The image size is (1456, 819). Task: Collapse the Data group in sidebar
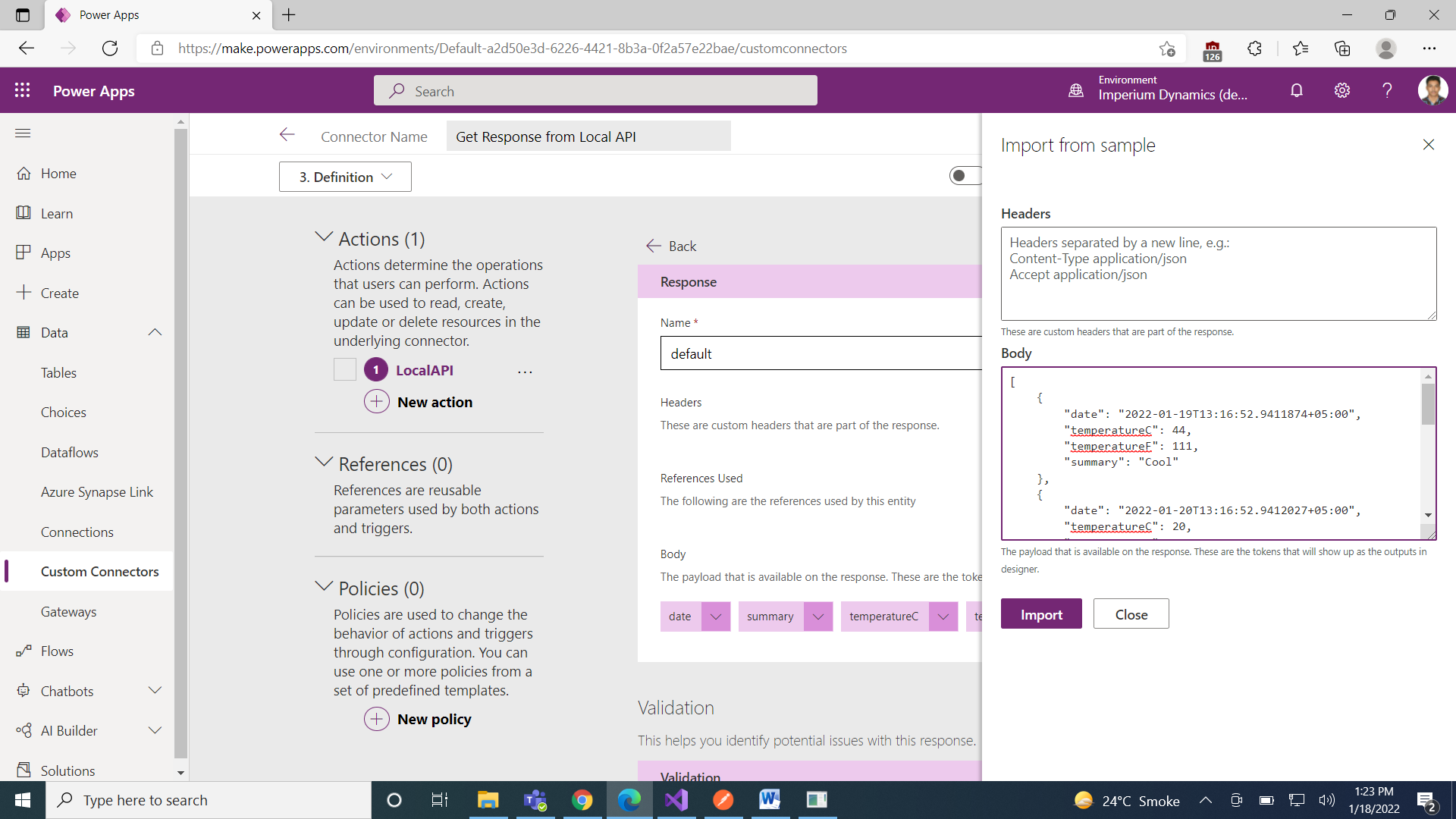click(155, 332)
